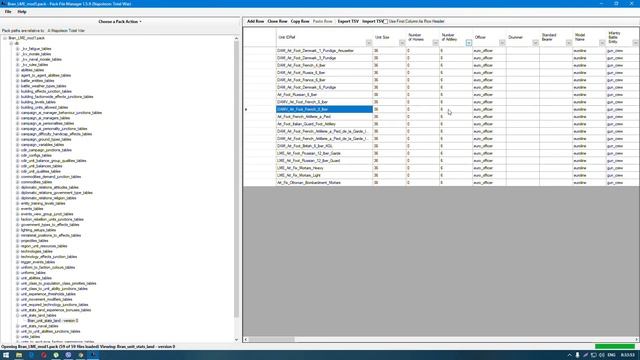Viewport: 640px width, 360px height.
Task: Open the Number of Horses column filter dropdown
Action: coord(436,43)
